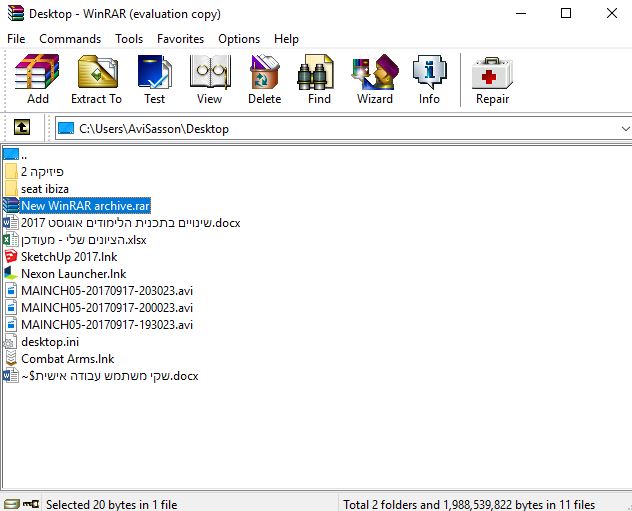Expand the address path dropdown arrow
The width and height of the screenshot is (632, 511).
click(x=625, y=129)
